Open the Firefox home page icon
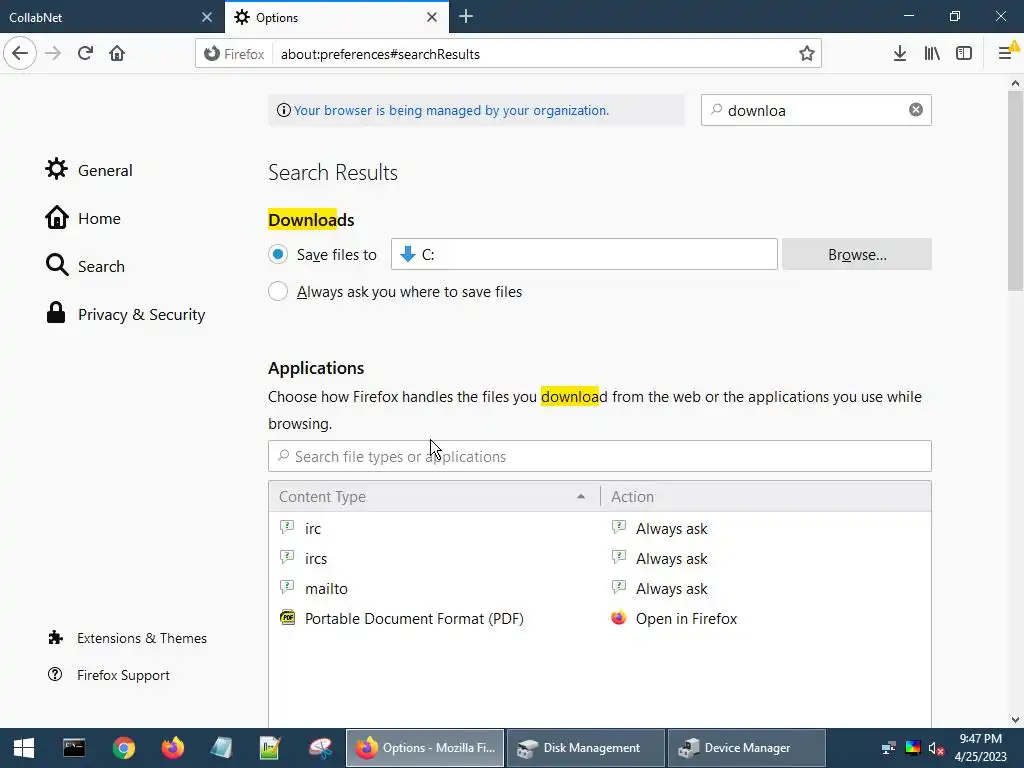Viewport: 1024px width, 768px height. [117, 53]
